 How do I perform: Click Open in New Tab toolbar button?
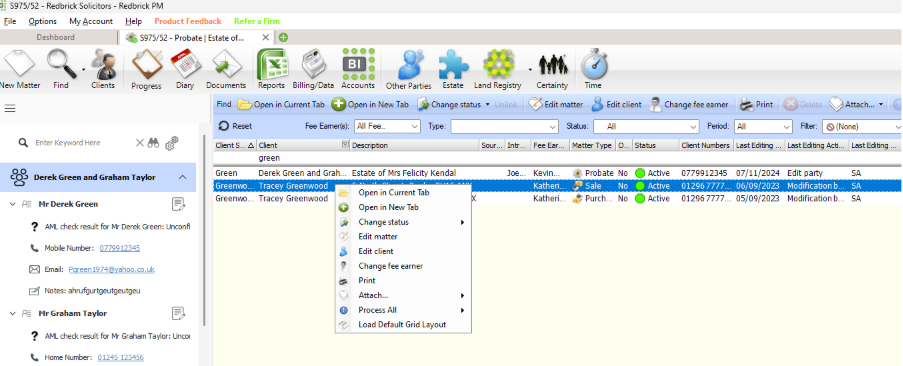[x=371, y=105]
